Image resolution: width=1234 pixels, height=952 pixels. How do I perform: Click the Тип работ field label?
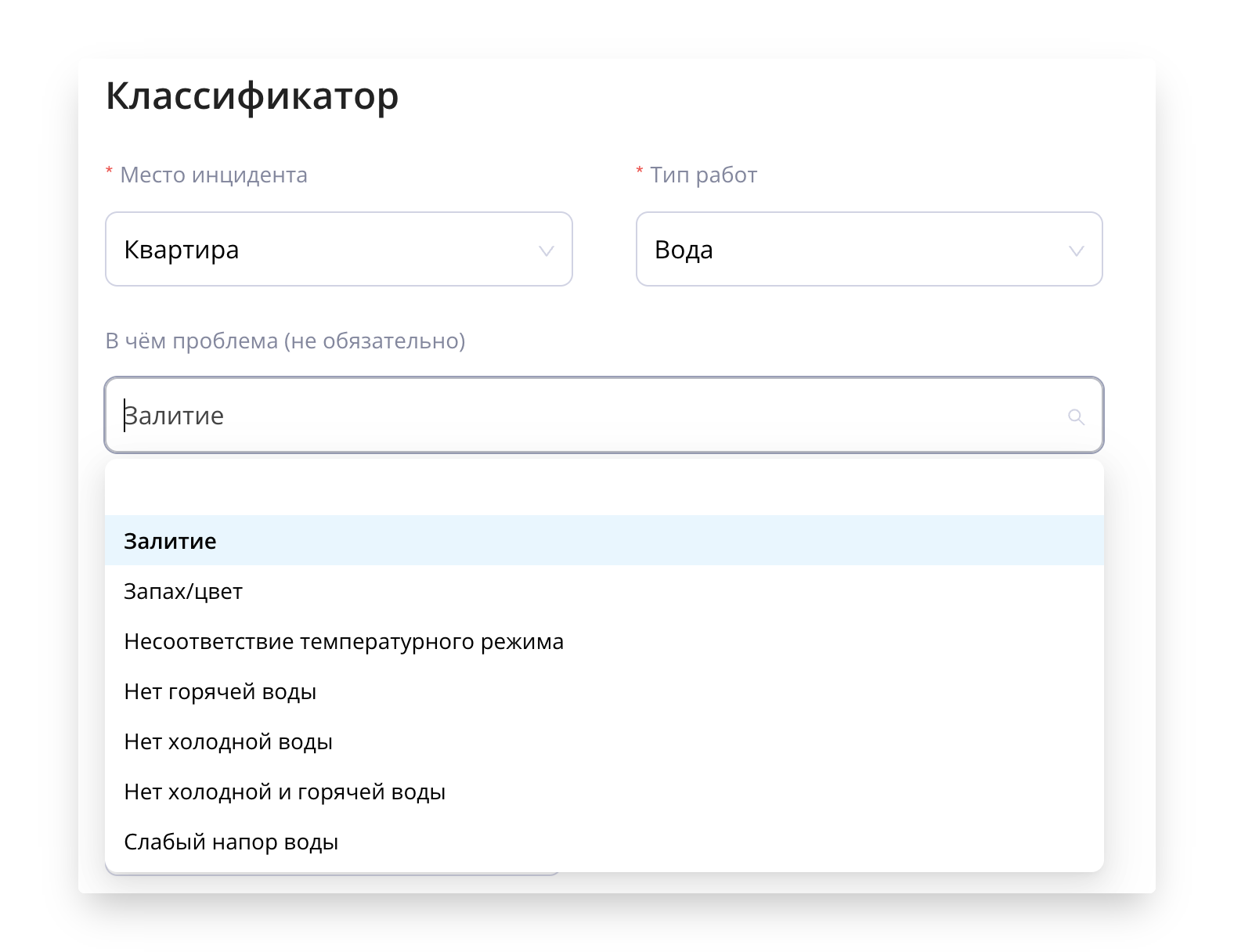tap(703, 175)
